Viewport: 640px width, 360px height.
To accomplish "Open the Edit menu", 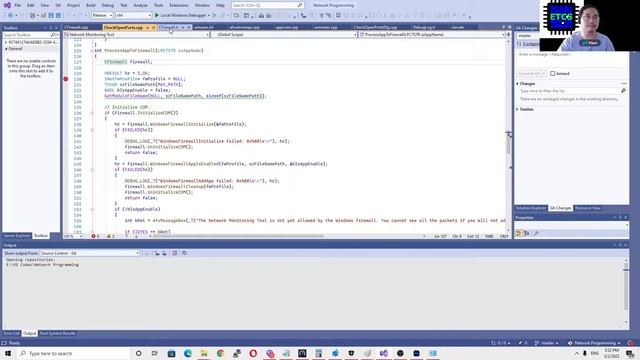I will click(31, 5).
